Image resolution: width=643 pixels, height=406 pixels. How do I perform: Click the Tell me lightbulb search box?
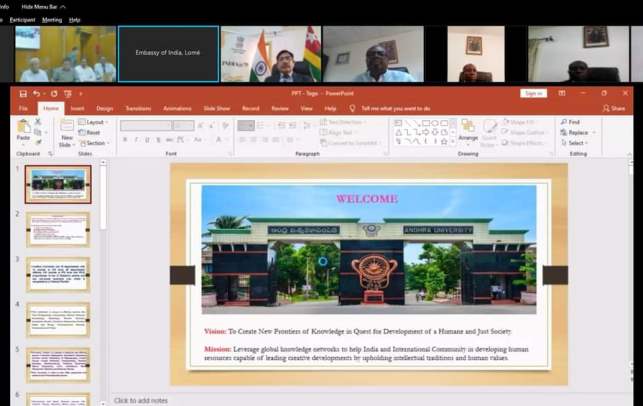pyautogui.click(x=394, y=107)
